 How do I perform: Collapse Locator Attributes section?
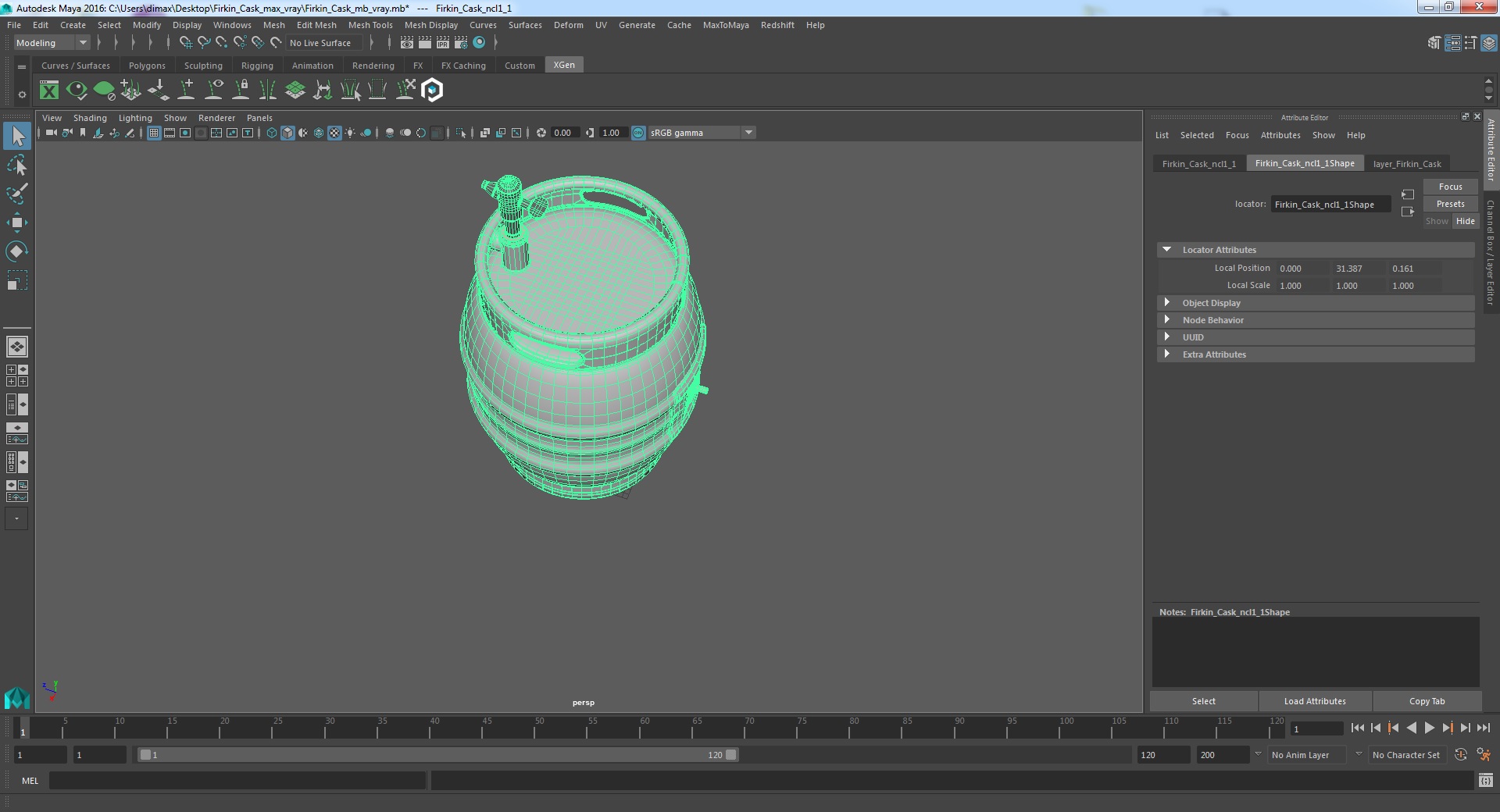[x=1166, y=250]
